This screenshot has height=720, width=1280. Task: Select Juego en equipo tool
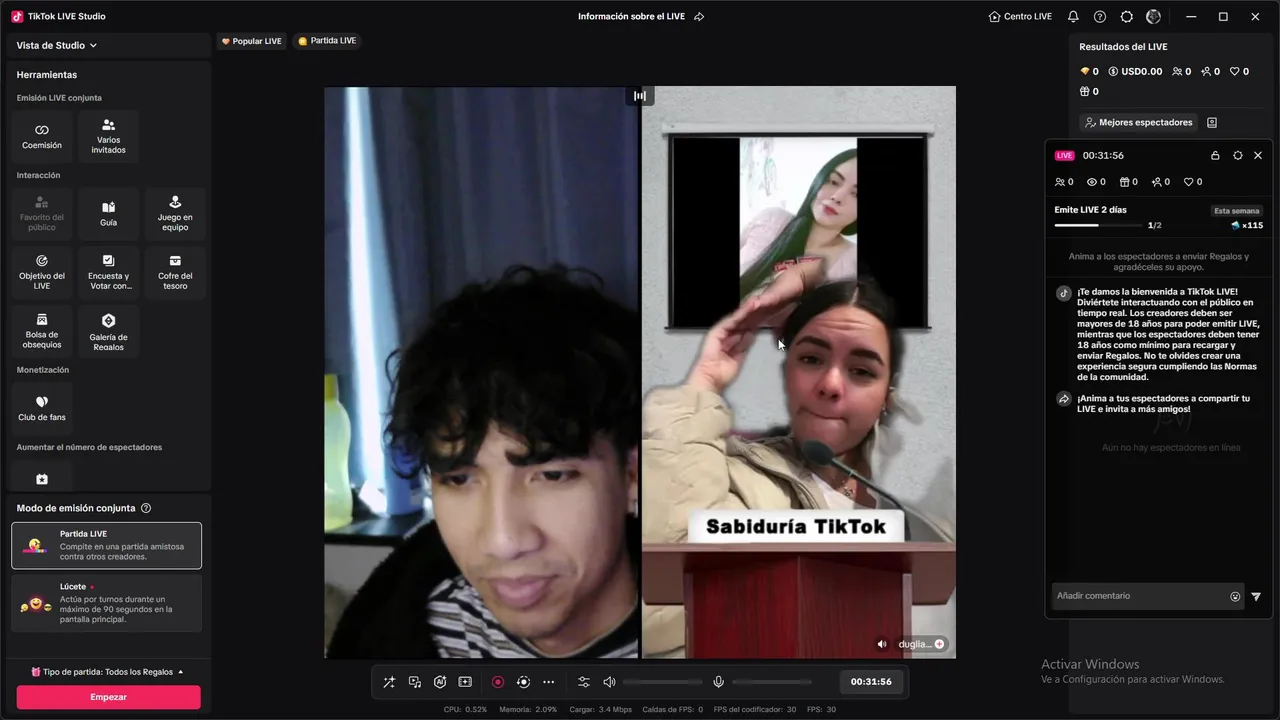175,214
